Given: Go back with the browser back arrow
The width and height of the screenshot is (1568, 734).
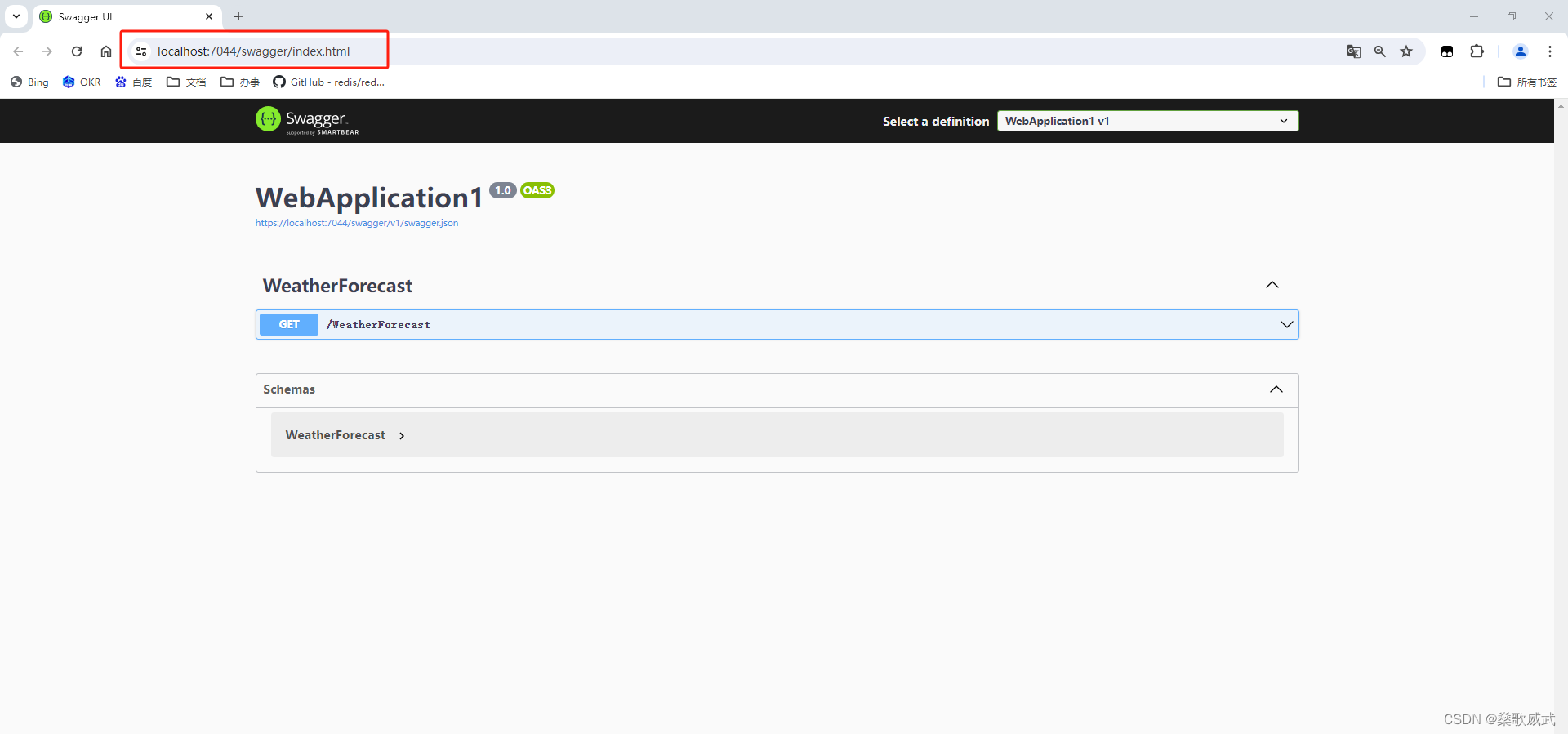Looking at the screenshot, I should point(18,51).
